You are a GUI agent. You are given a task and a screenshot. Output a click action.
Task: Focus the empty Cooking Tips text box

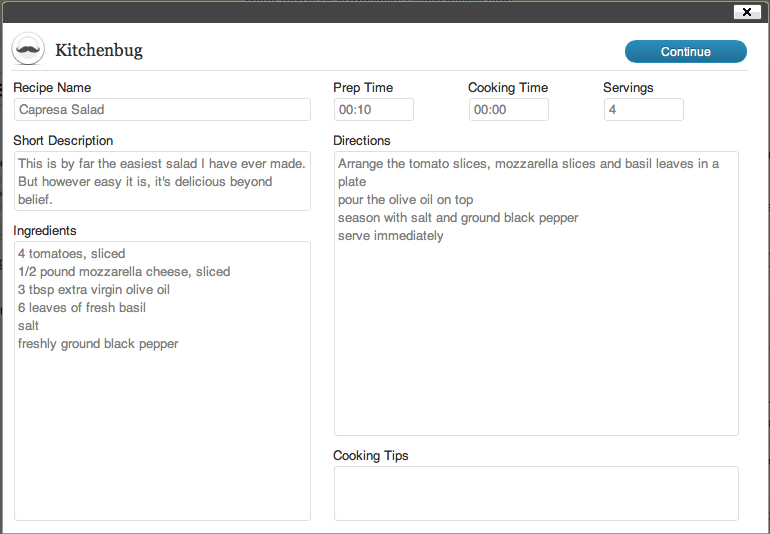(x=536, y=493)
